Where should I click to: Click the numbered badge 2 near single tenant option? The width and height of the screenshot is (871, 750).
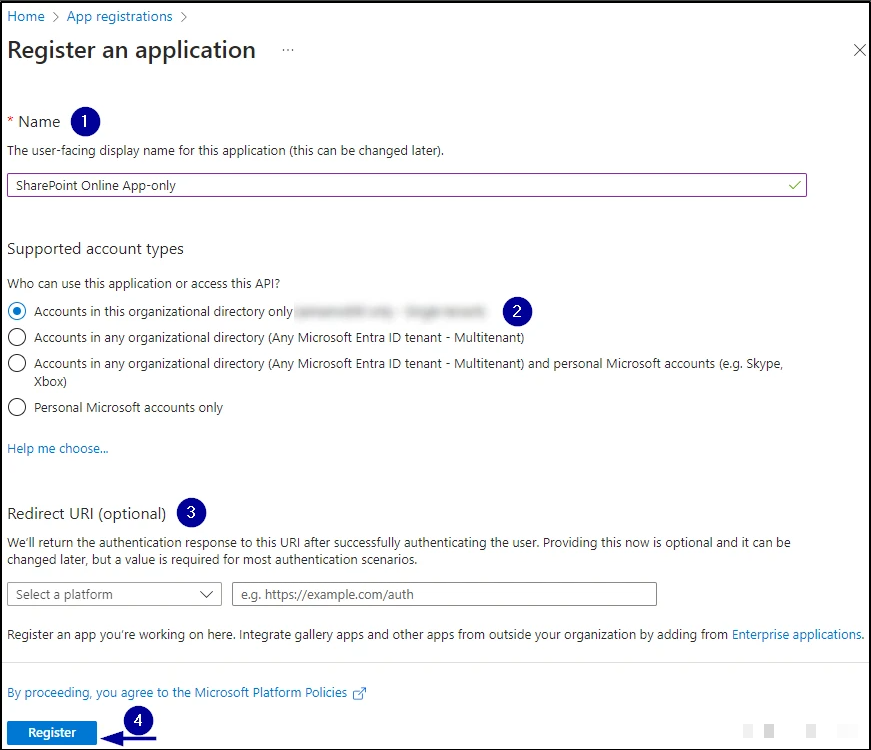click(517, 311)
